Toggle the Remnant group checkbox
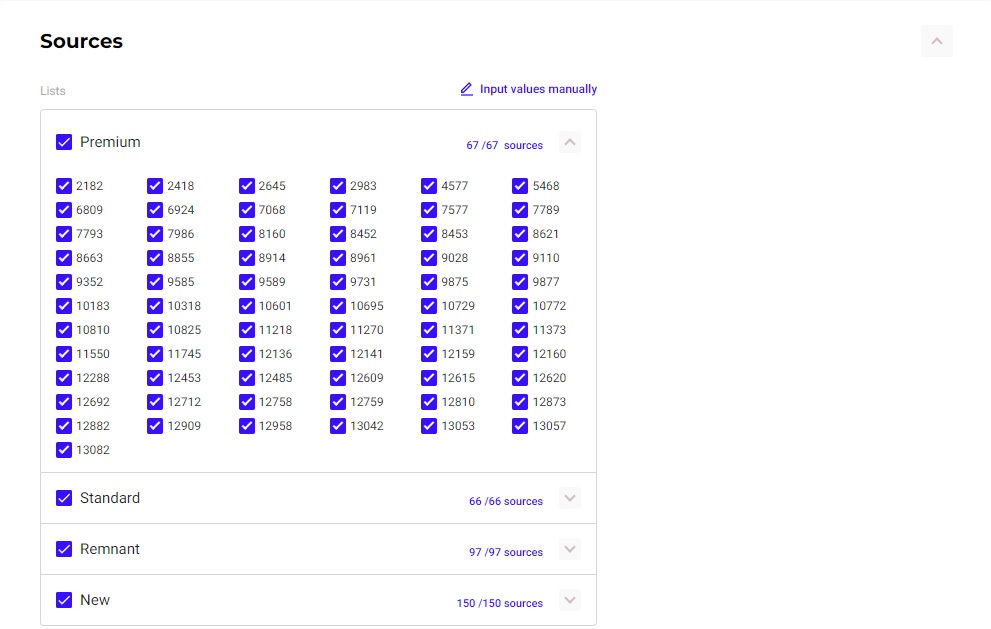 pyautogui.click(x=64, y=549)
